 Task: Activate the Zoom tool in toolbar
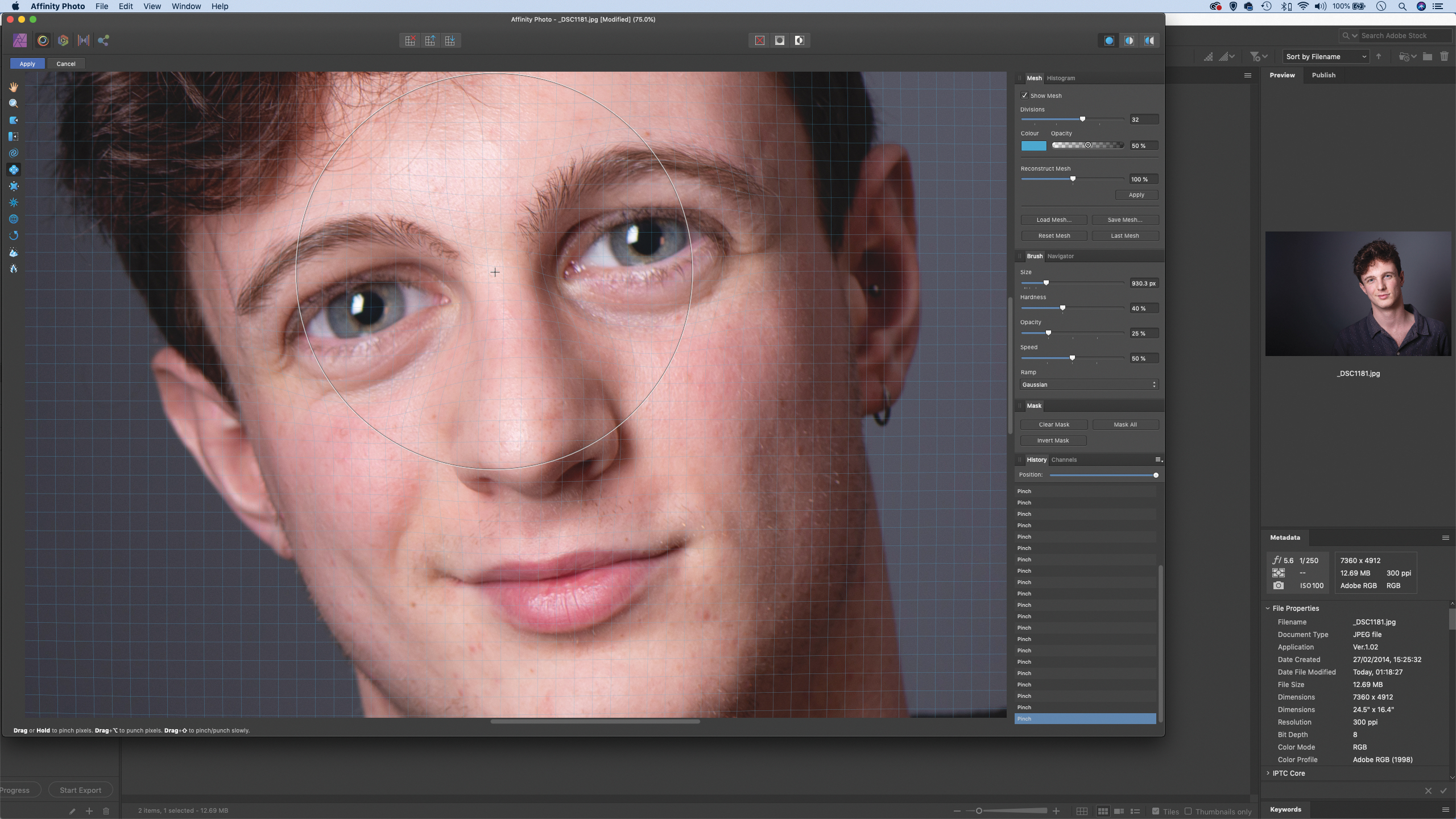[14, 104]
